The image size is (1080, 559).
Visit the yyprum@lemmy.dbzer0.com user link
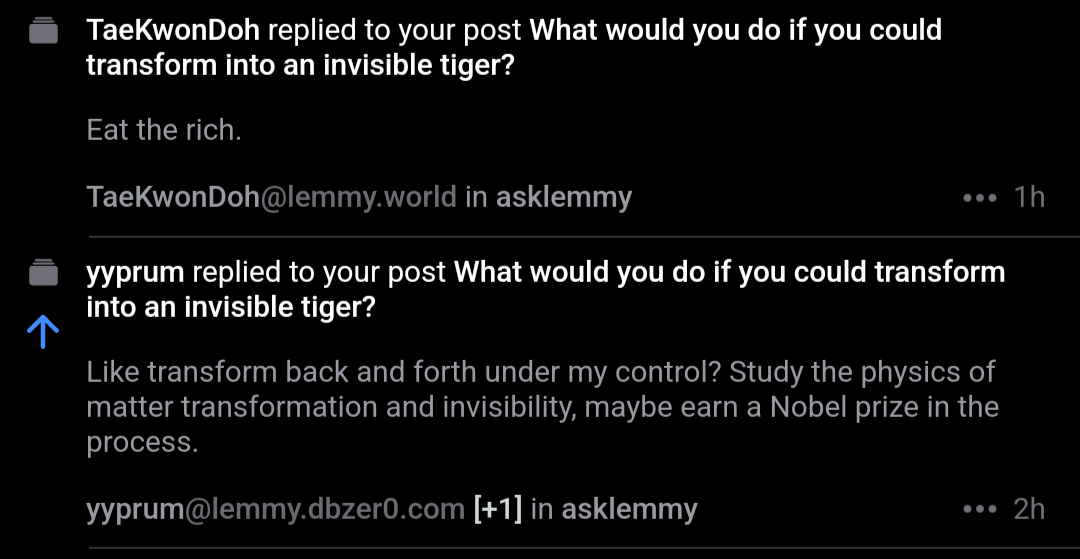pos(275,510)
